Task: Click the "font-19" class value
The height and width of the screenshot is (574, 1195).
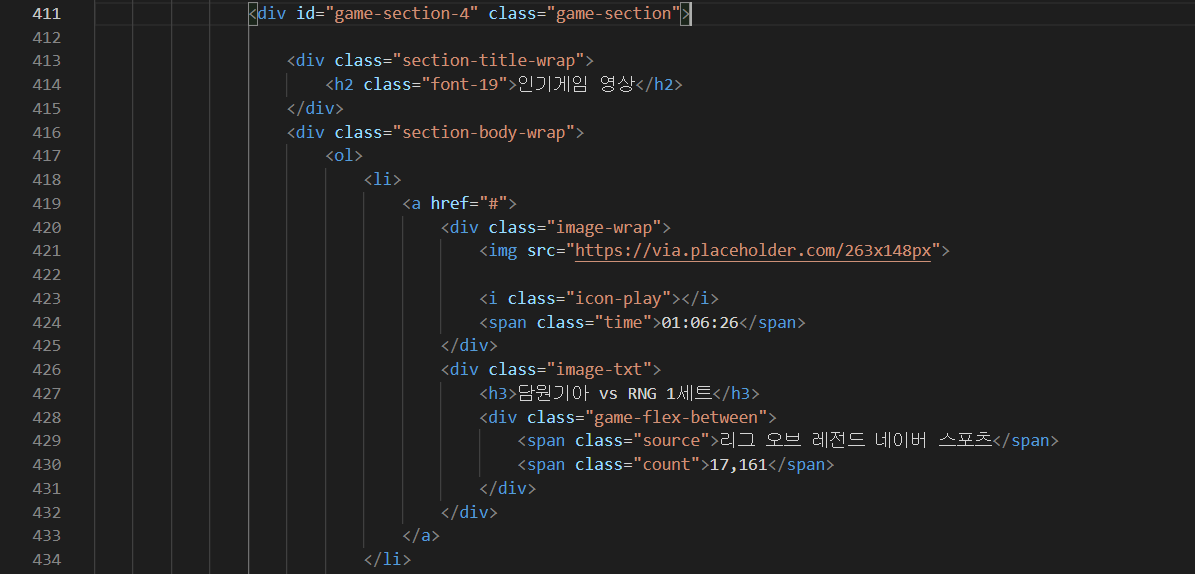Action: tap(465, 85)
